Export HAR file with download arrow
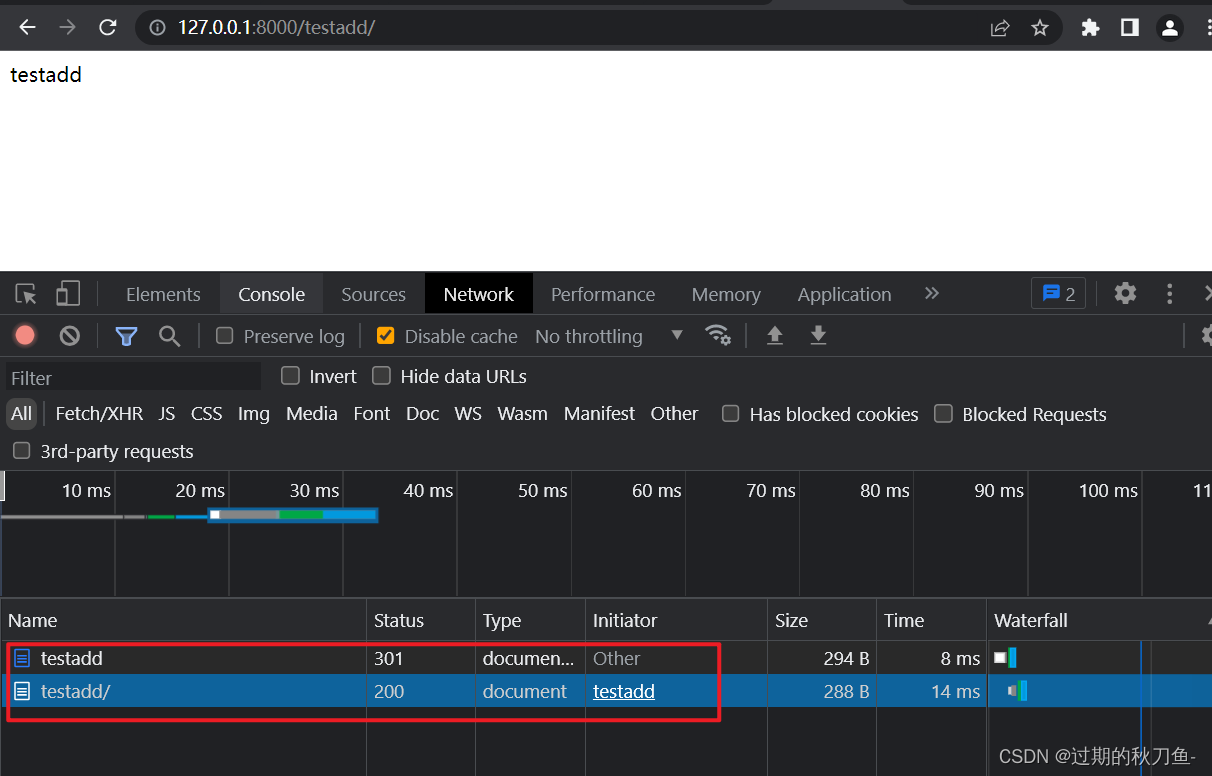Viewport: 1212px width, 776px height. (818, 335)
